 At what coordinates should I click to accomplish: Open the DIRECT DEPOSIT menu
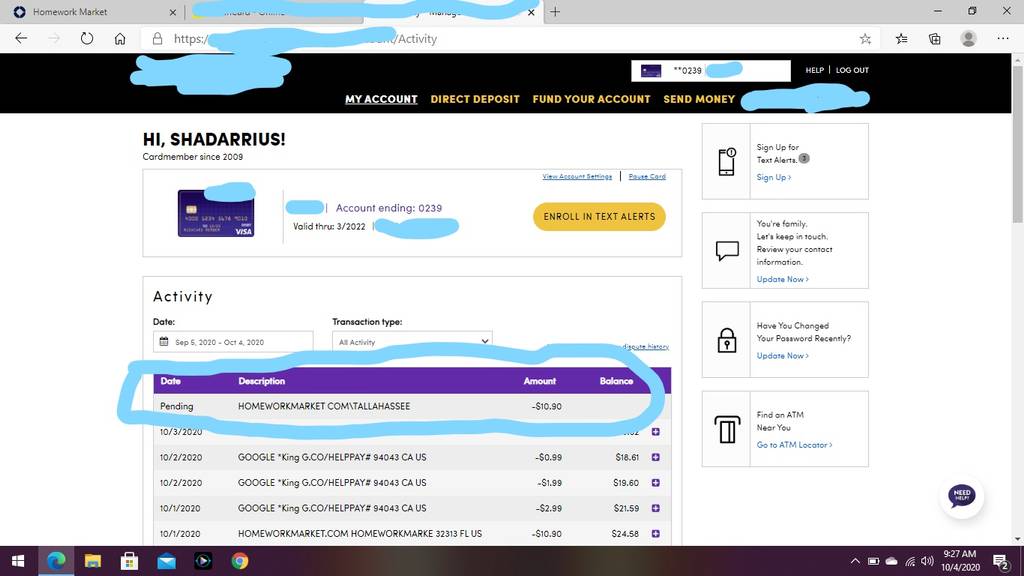[x=475, y=99]
